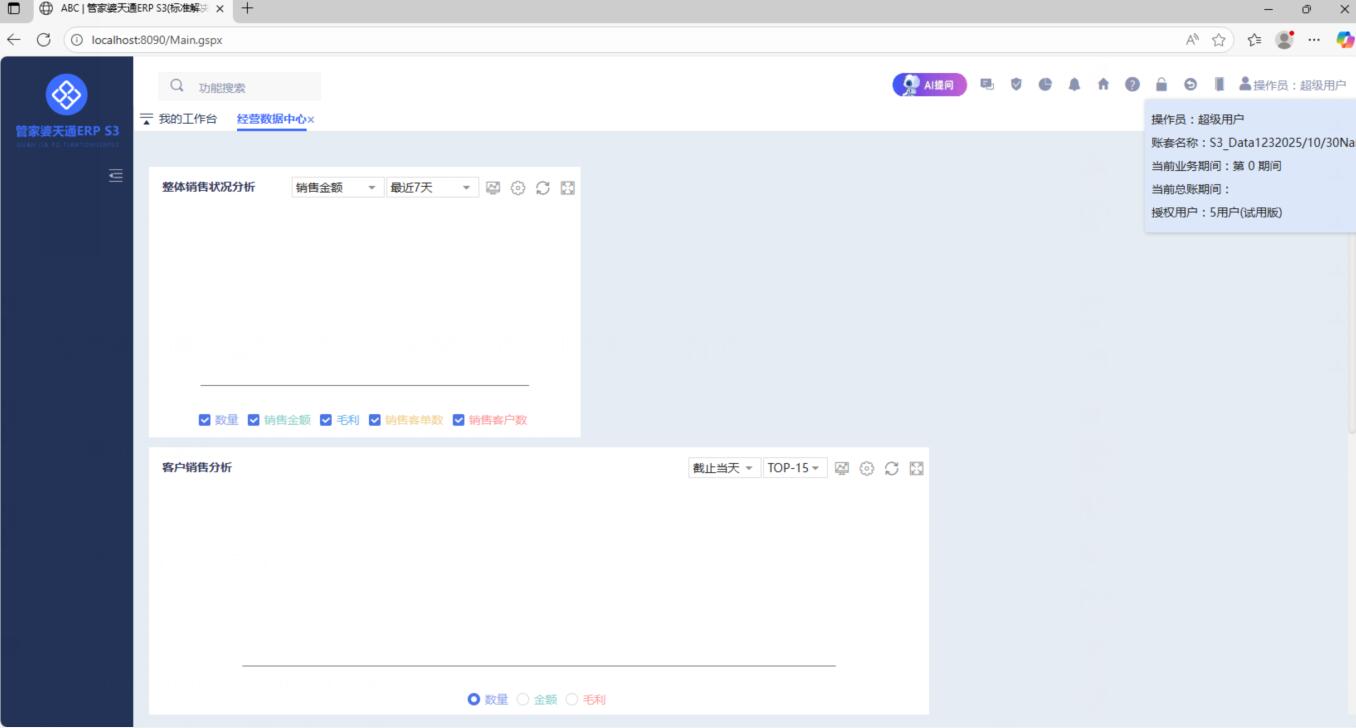Close the 经营数据中心 tab
1356x728 pixels.
point(311,120)
